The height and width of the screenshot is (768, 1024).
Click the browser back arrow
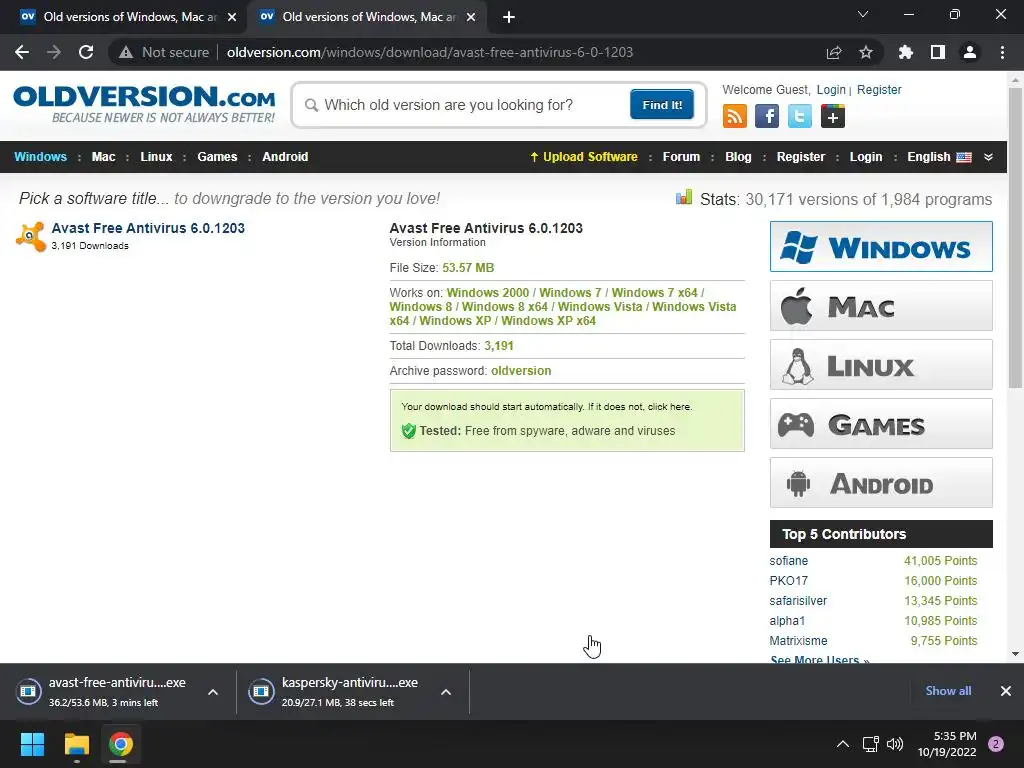click(22, 52)
